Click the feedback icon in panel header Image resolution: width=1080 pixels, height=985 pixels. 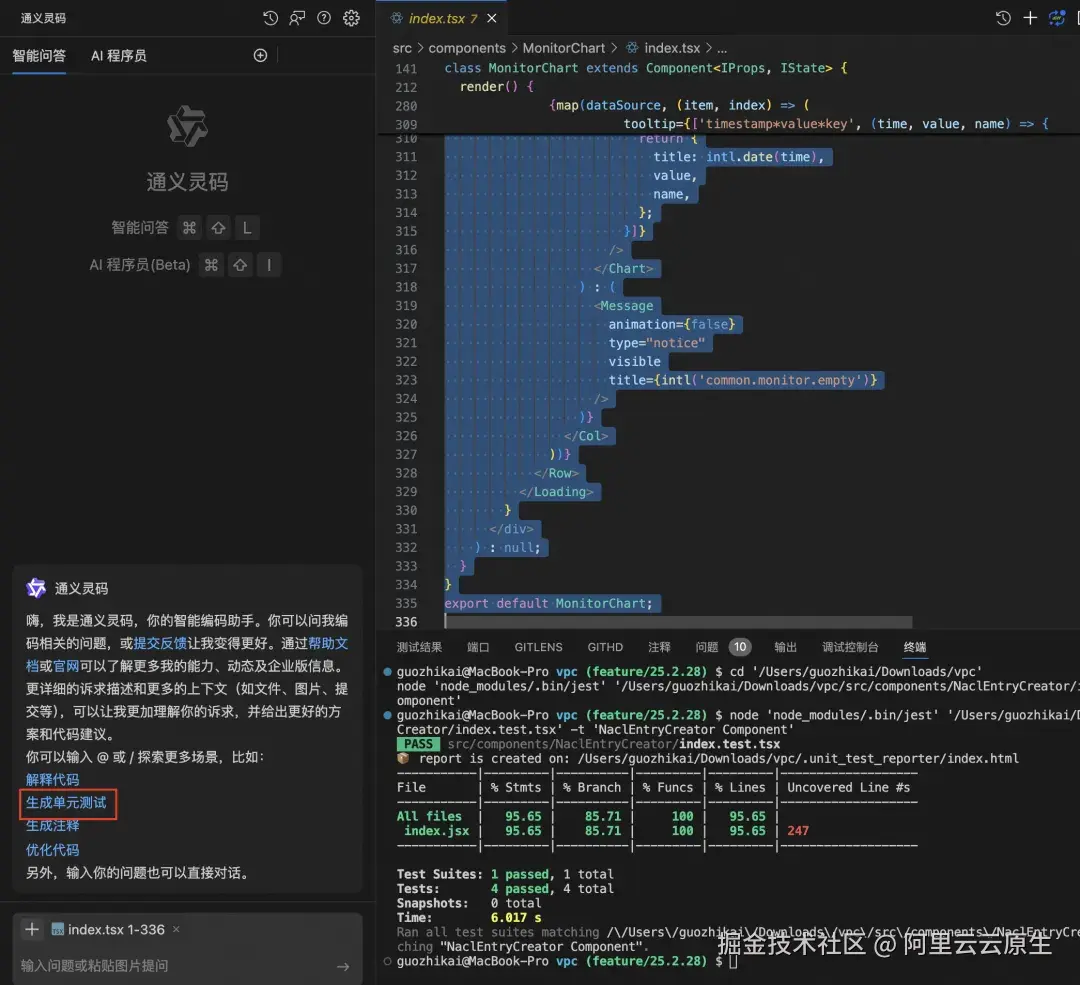[297, 18]
